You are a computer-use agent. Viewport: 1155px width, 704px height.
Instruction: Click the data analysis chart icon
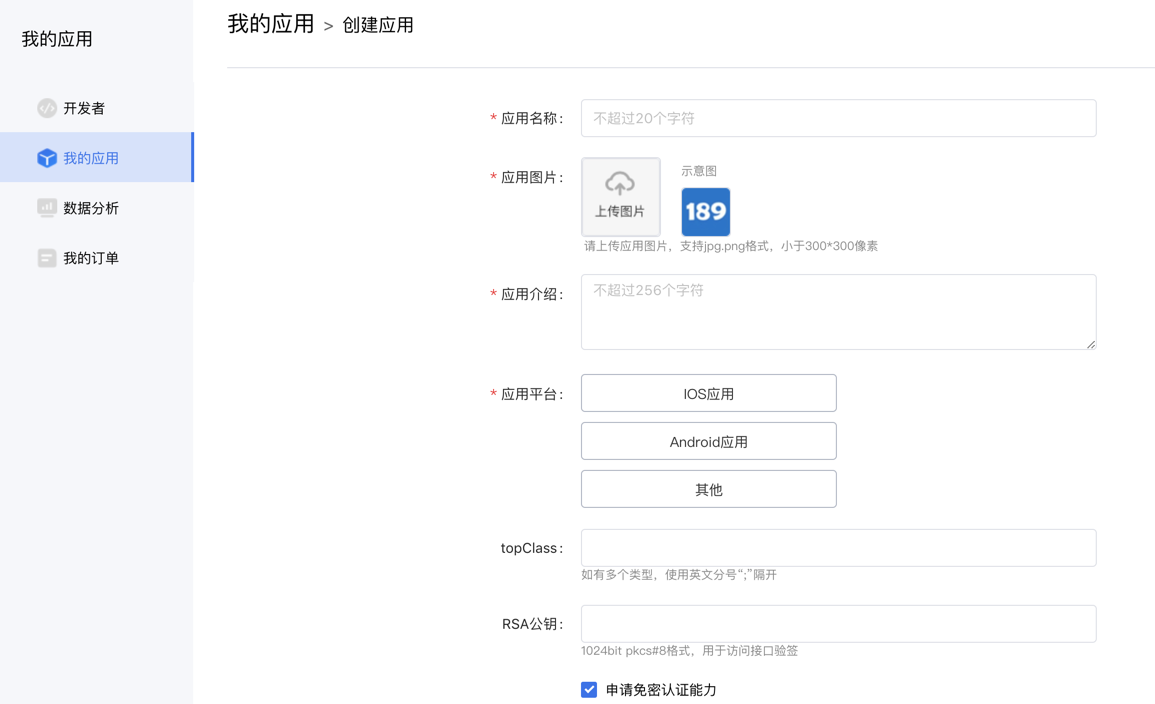click(47, 208)
